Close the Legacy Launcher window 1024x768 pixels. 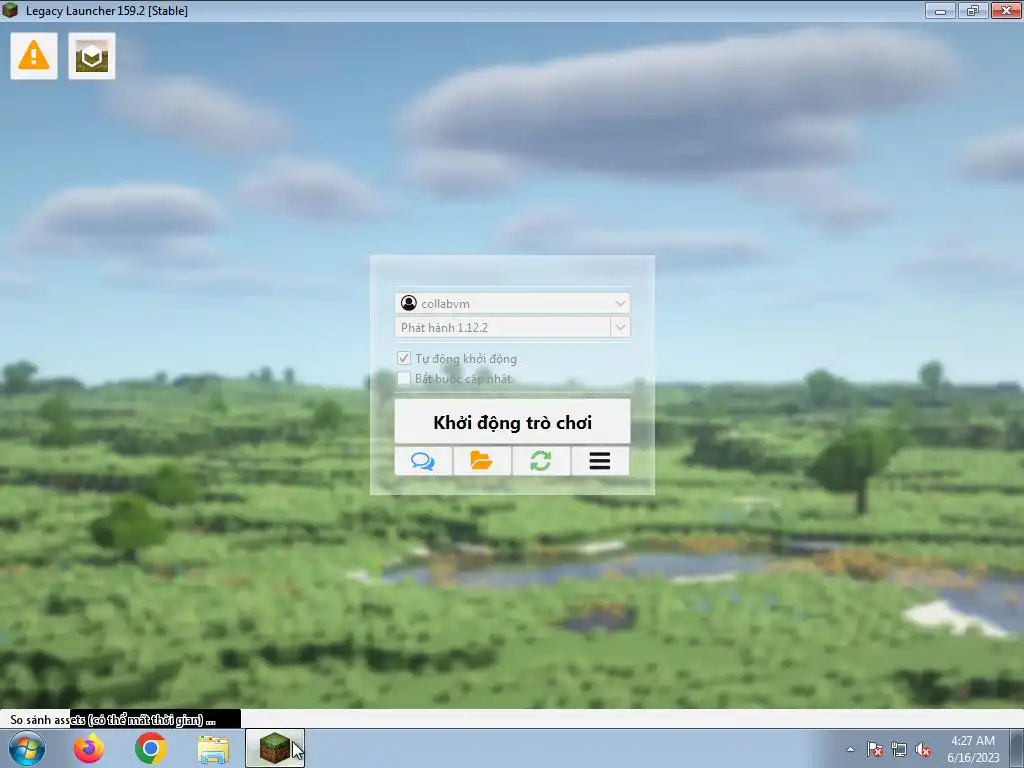pyautogui.click(x=1006, y=10)
